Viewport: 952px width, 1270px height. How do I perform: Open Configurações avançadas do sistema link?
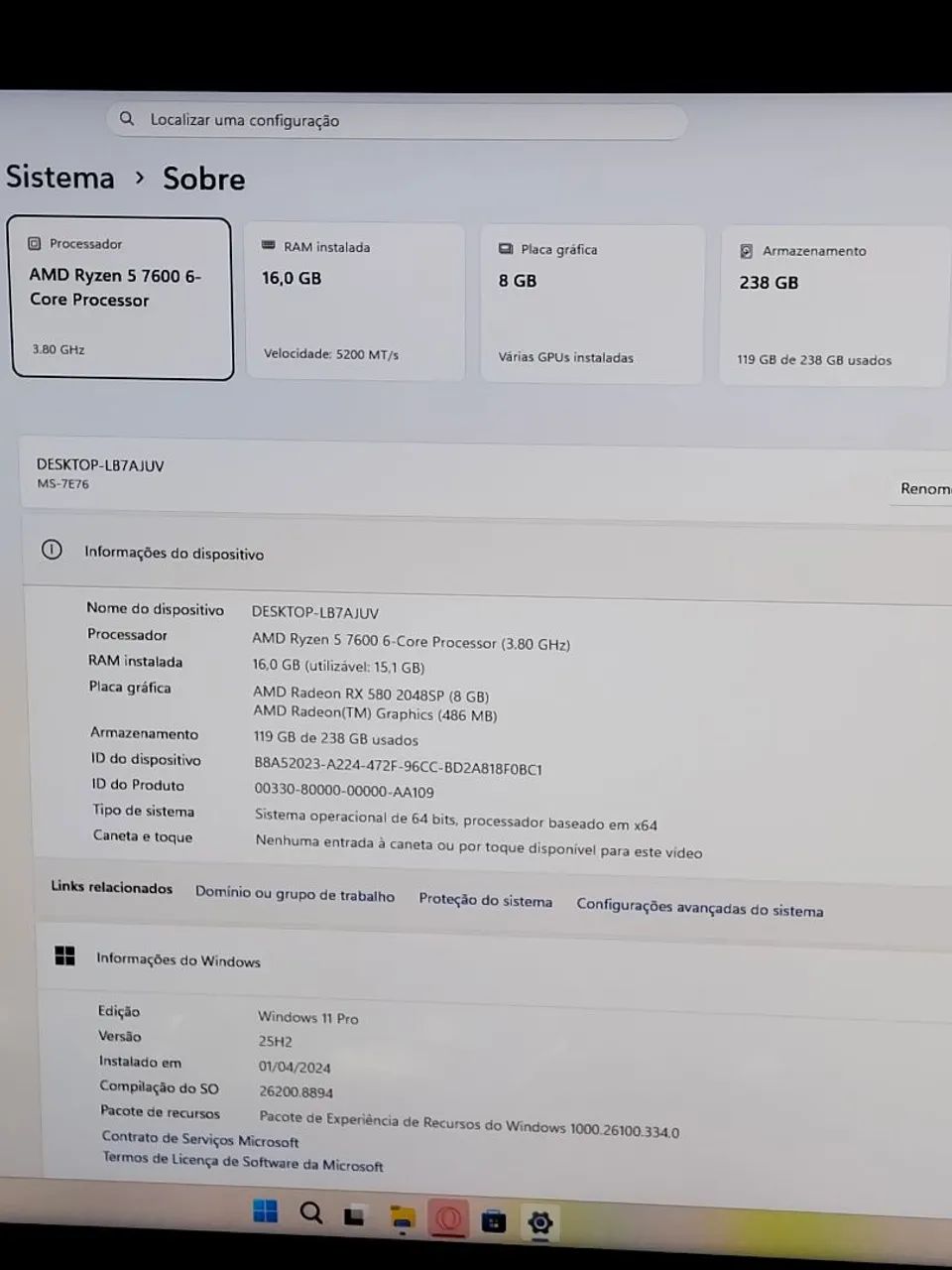(700, 907)
